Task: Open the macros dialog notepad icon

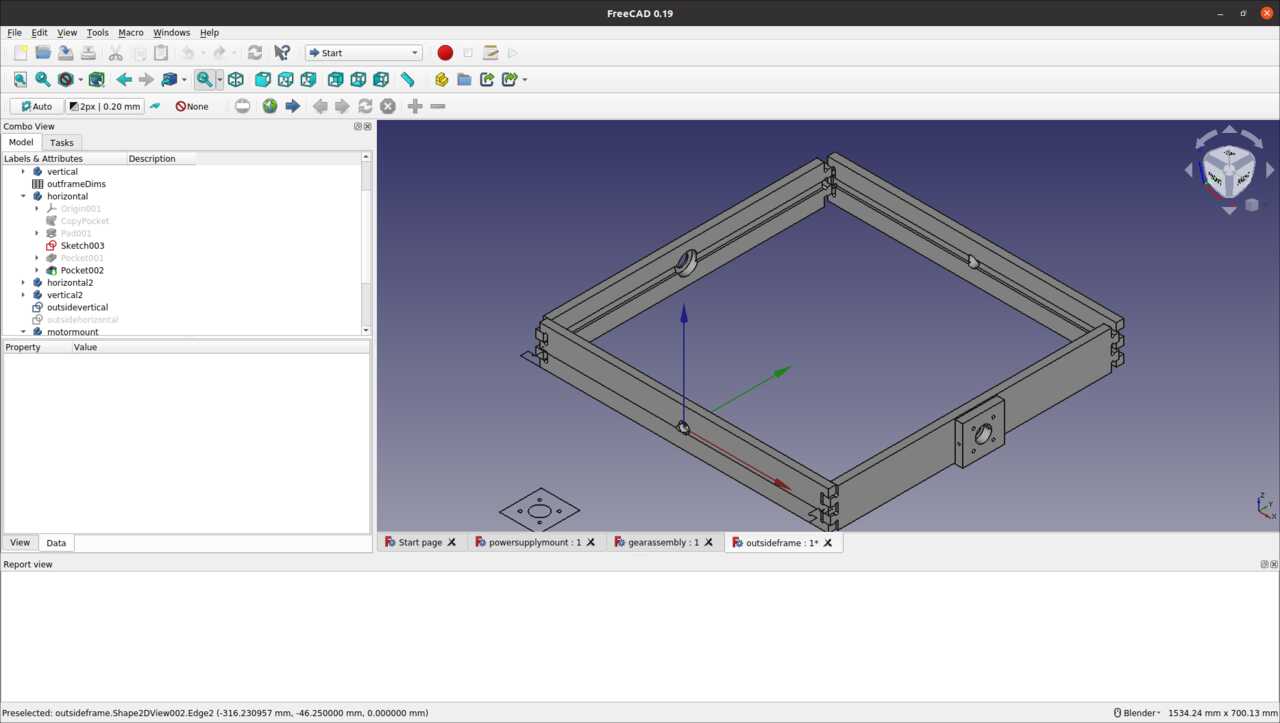Action: click(490, 53)
